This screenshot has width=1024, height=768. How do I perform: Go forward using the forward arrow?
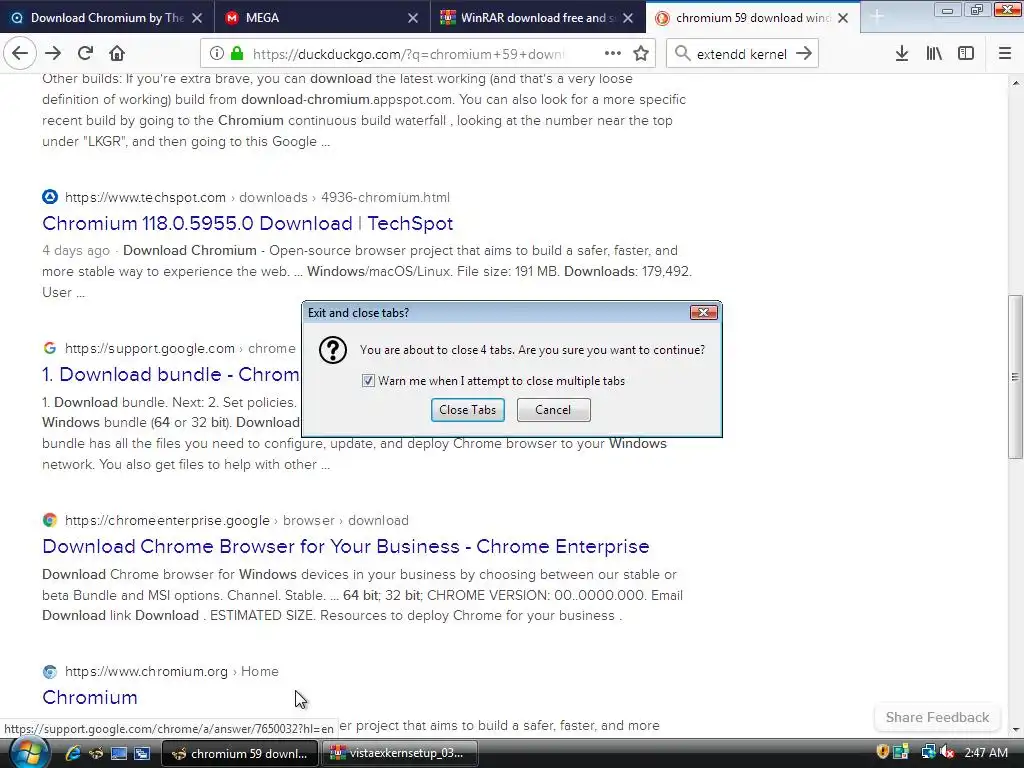tap(54, 54)
